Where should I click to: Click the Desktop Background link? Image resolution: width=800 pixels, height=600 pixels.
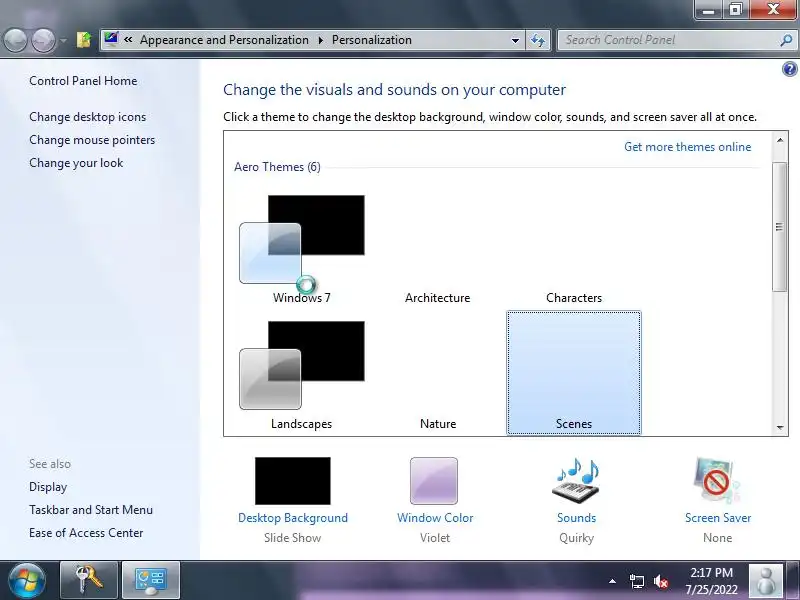293,518
